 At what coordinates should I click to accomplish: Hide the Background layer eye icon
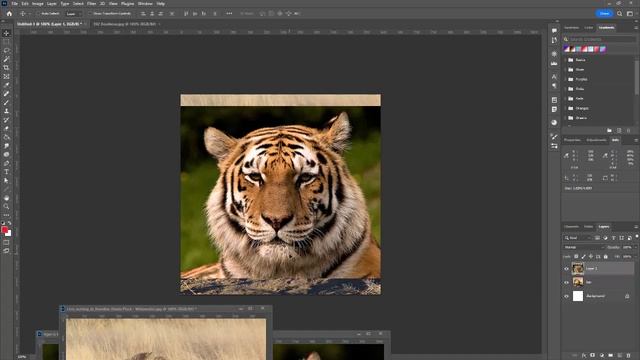(x=566, y=296)
